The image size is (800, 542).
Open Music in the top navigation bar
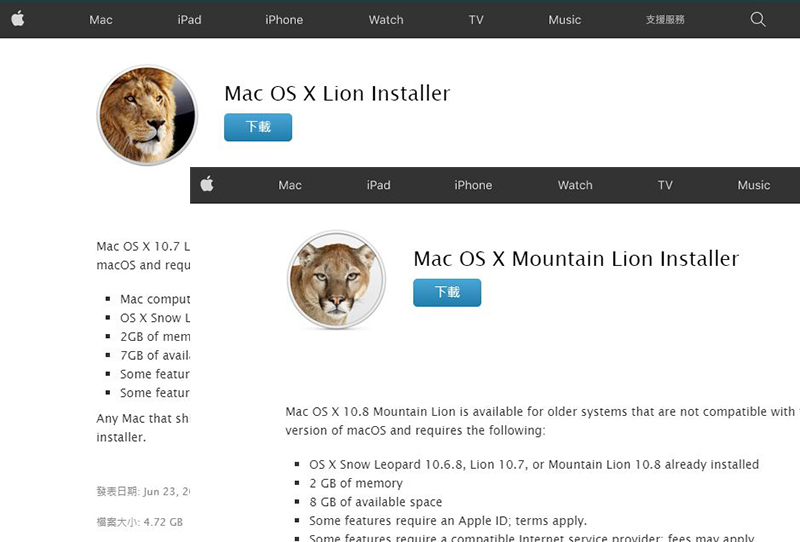tap(565, 20)
